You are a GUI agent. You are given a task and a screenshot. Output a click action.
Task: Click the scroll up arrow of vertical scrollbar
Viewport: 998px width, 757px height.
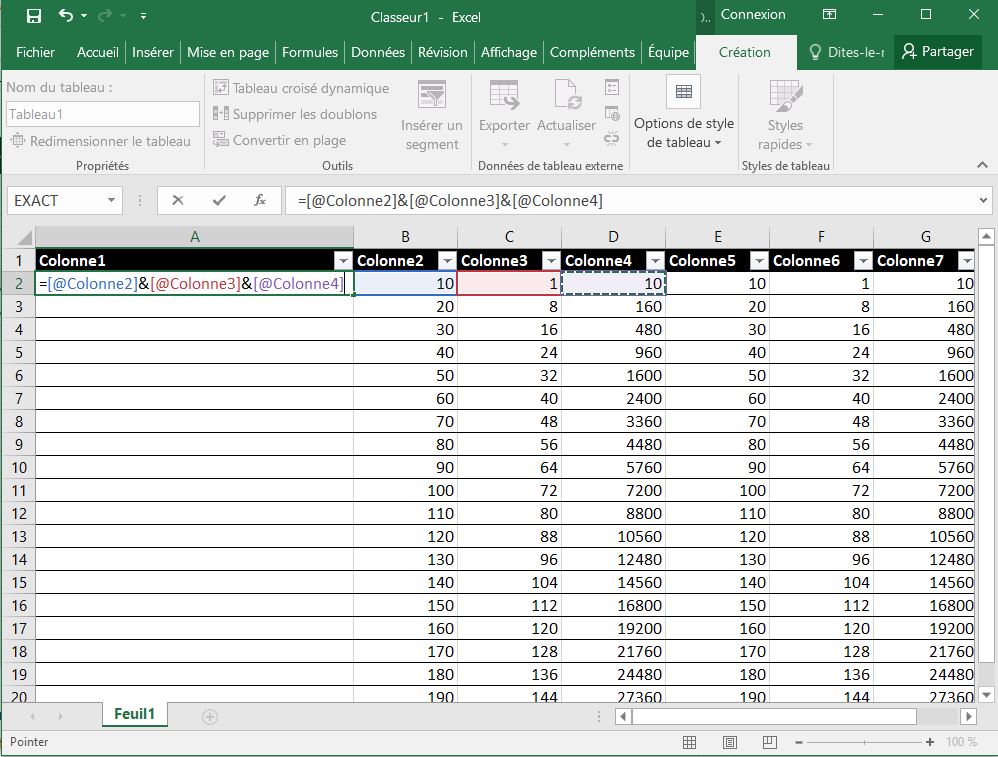click(x=986, y=236)
